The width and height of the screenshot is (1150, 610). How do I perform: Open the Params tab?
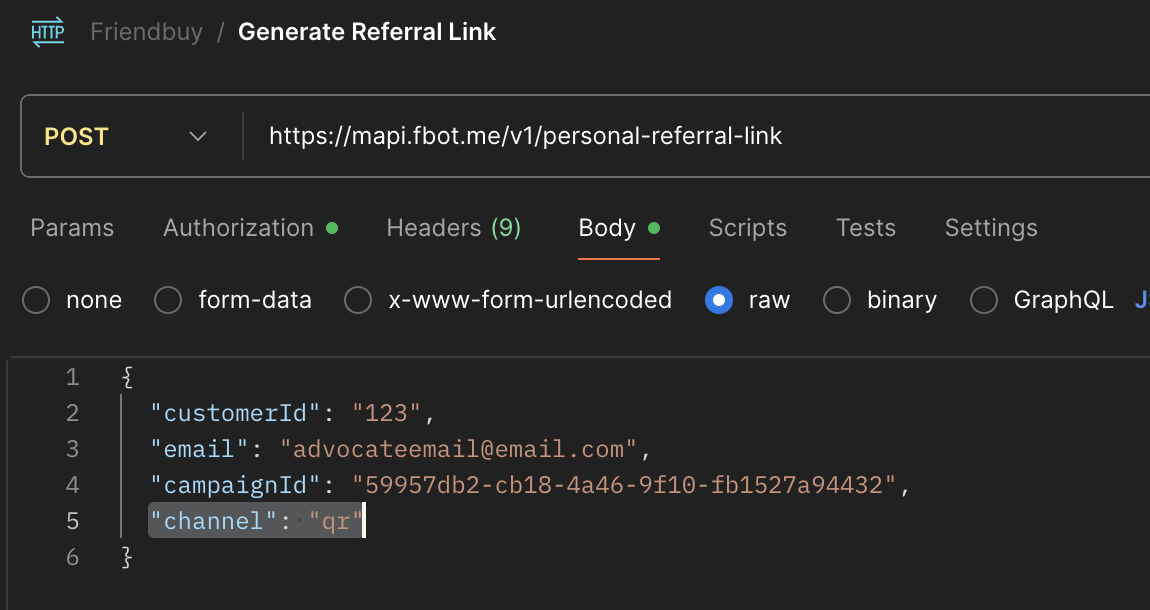click(72, 228)
